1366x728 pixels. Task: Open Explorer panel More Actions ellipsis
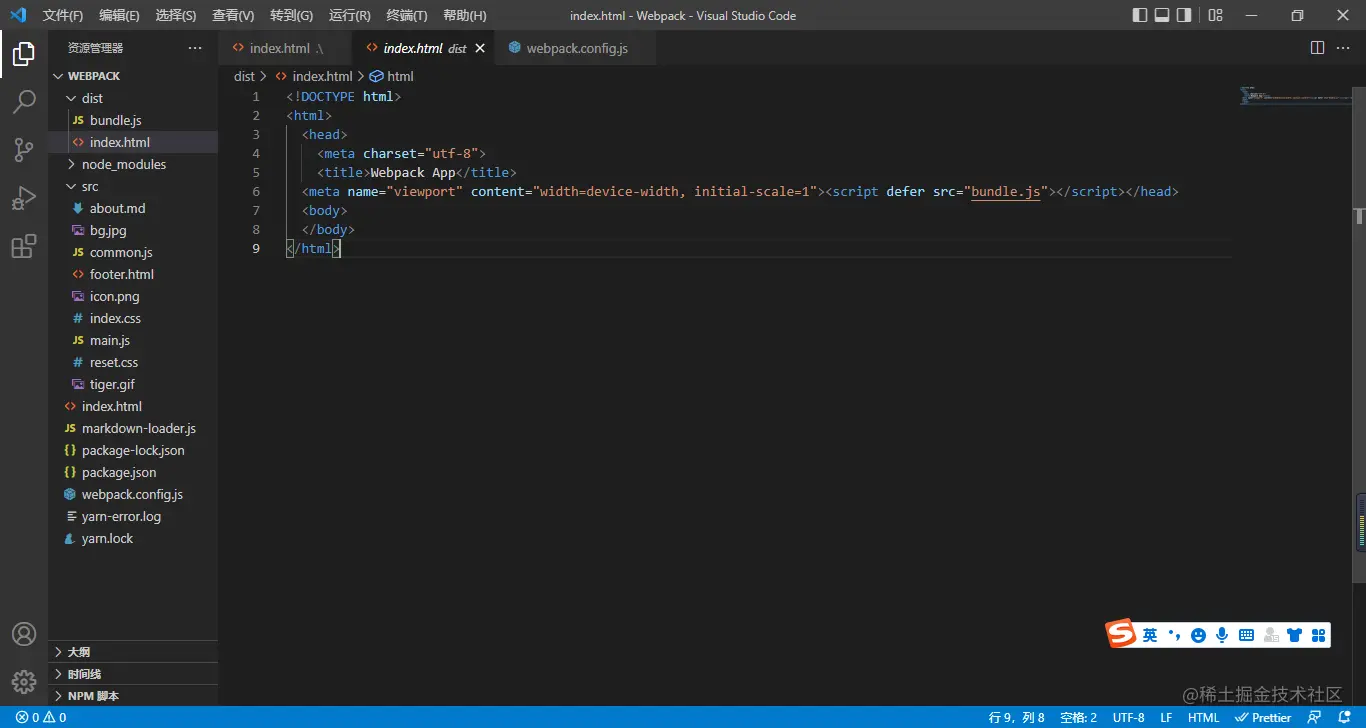(x=195, y=48)
